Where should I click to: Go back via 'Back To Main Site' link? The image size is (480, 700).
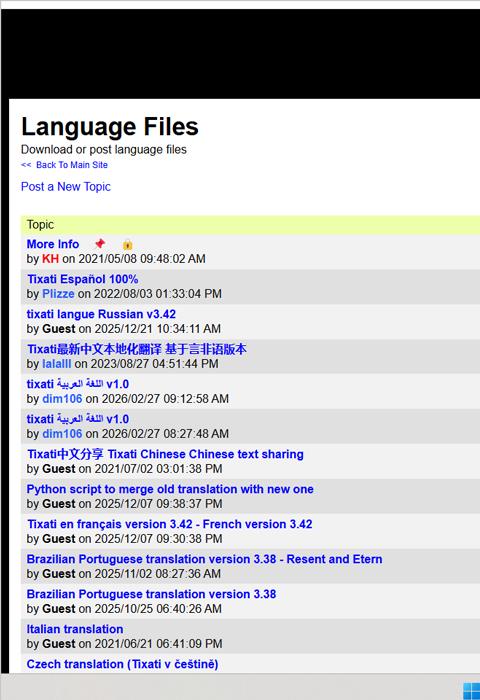pos(64,165)
